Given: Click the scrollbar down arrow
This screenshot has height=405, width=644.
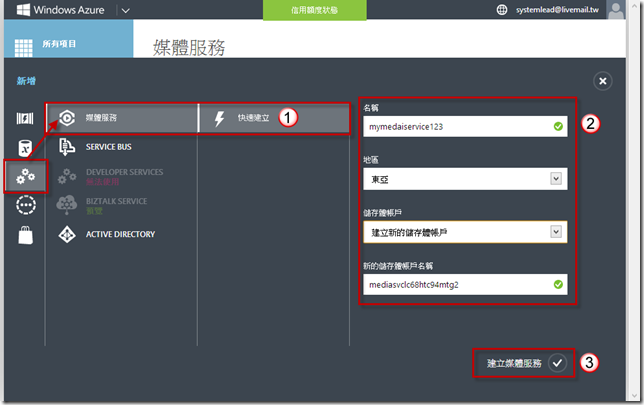Looking at the screenshot, I should (x=635, y=396).
